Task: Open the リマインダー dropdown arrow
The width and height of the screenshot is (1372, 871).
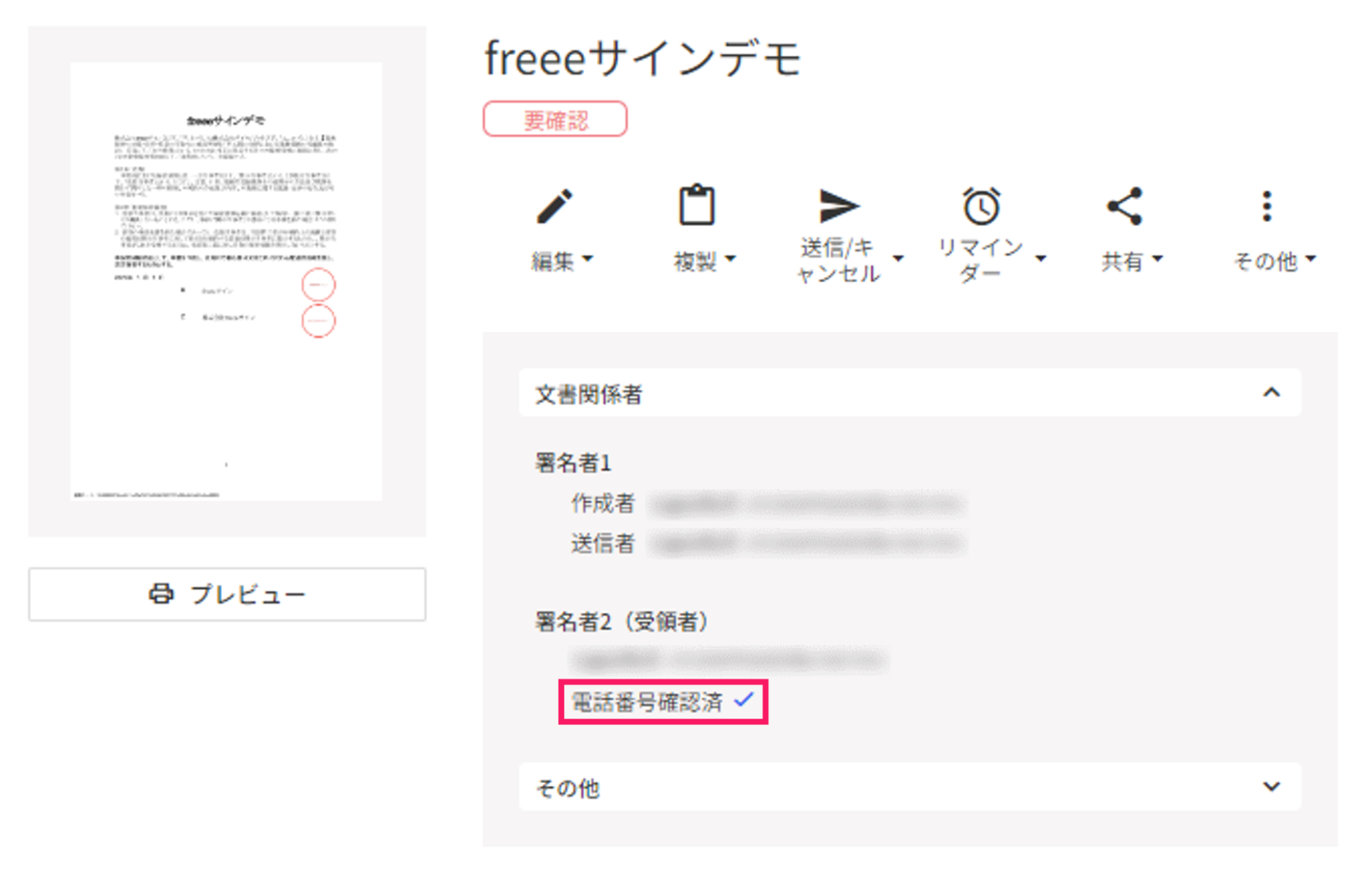Action: point(1041,259)
